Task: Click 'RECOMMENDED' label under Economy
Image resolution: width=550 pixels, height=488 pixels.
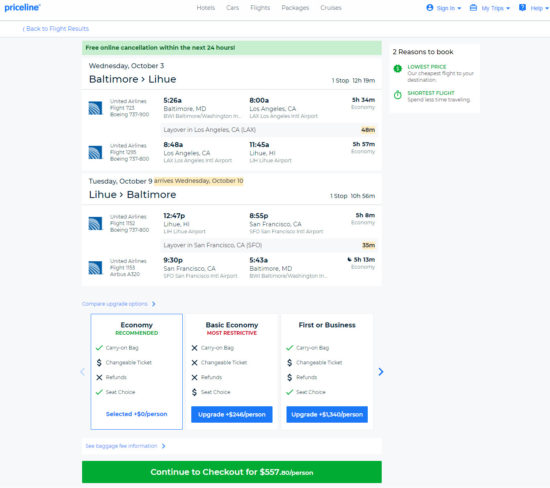Action: [x=136, y=333]
